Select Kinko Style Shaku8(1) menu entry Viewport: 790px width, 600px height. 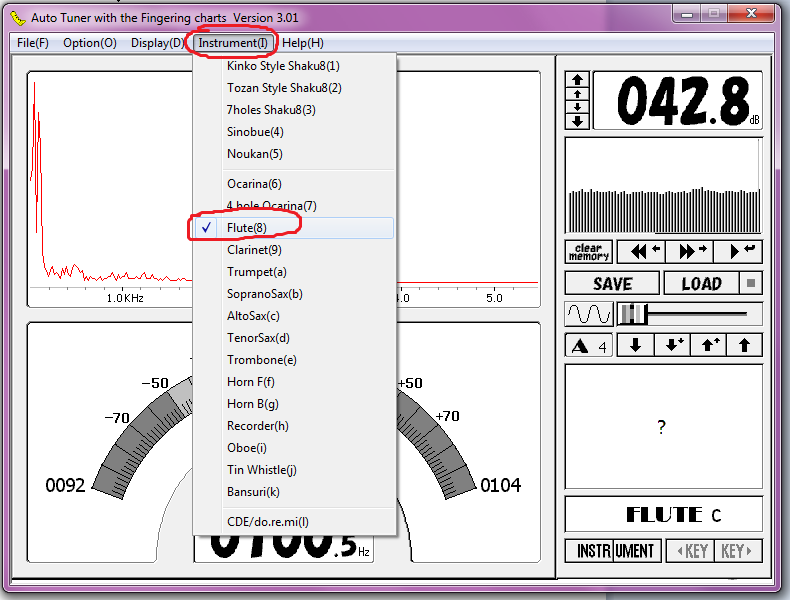coord(283,66)
